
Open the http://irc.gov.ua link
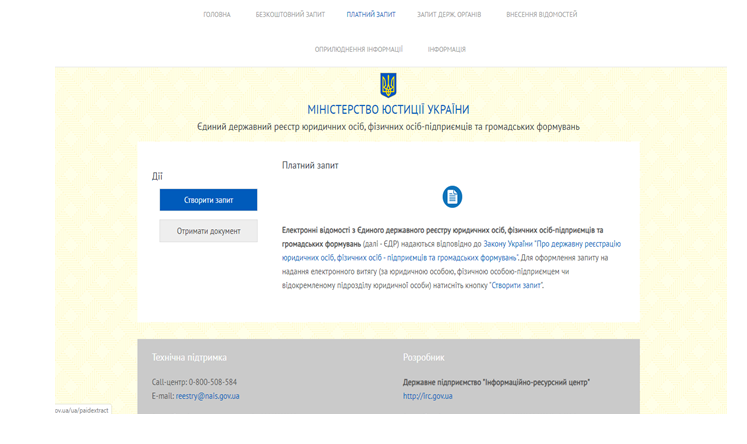click(428, 396)
